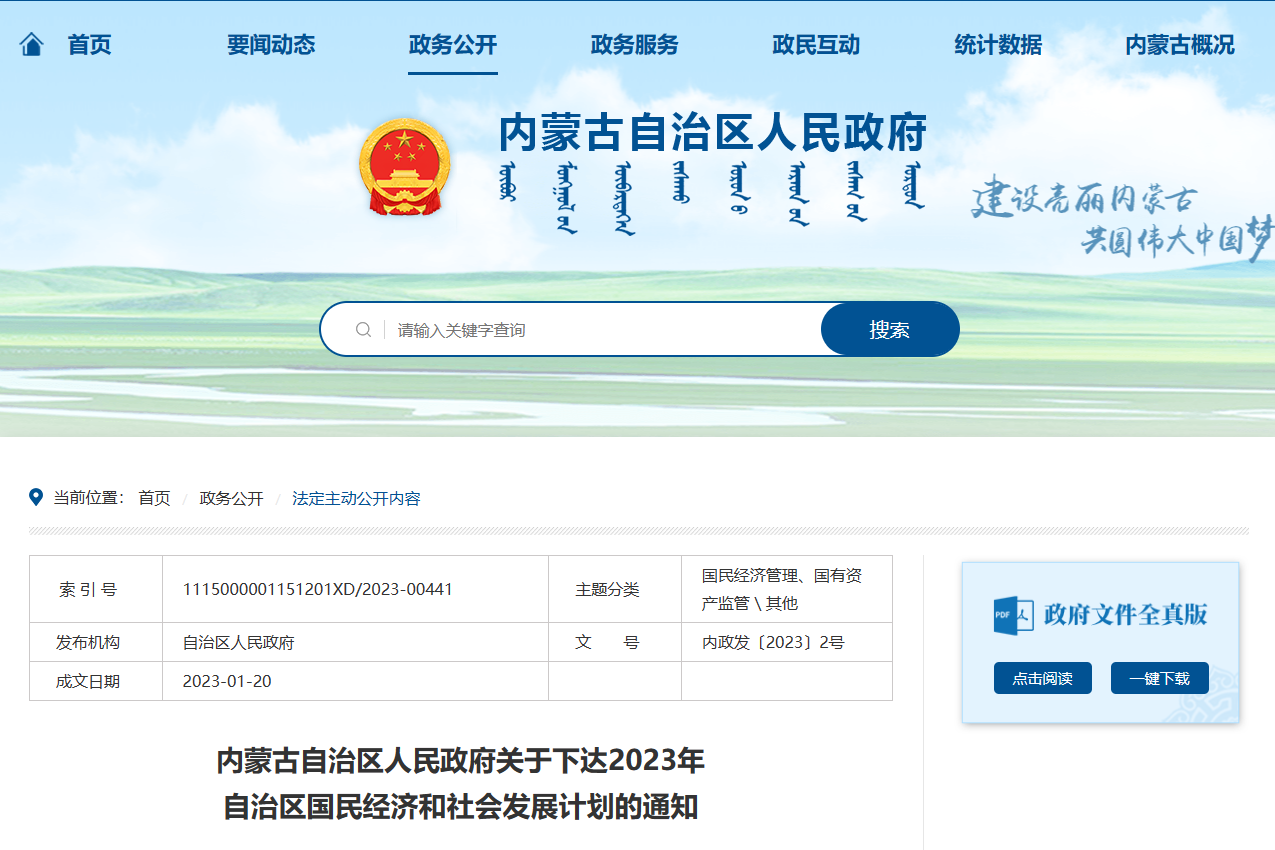
Task: Select the 政务公开 menu tab
Action: (x=453, y=45)
